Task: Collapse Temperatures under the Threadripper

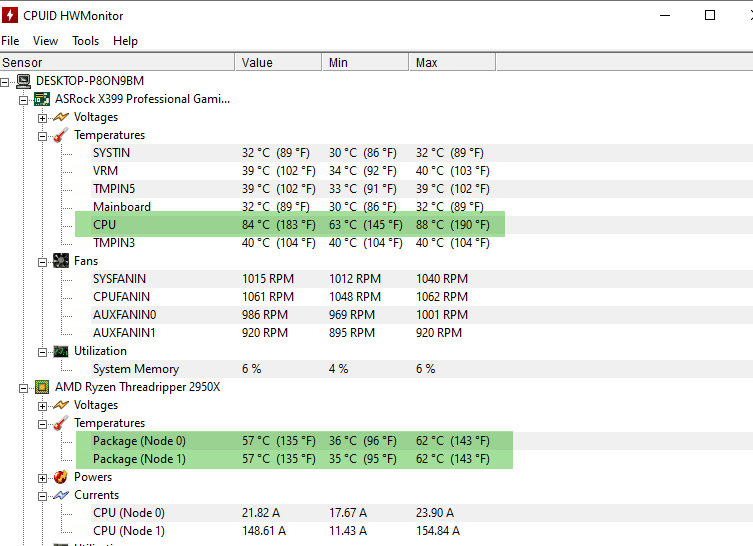Action: (43, 425)
